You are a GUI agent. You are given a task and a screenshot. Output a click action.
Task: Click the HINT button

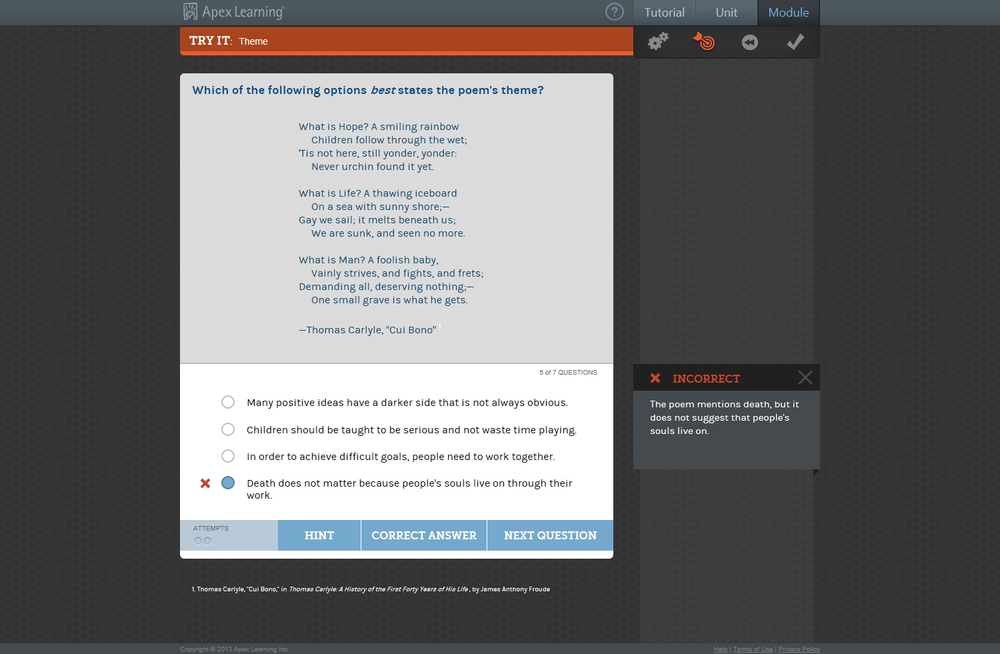point(319,535)
